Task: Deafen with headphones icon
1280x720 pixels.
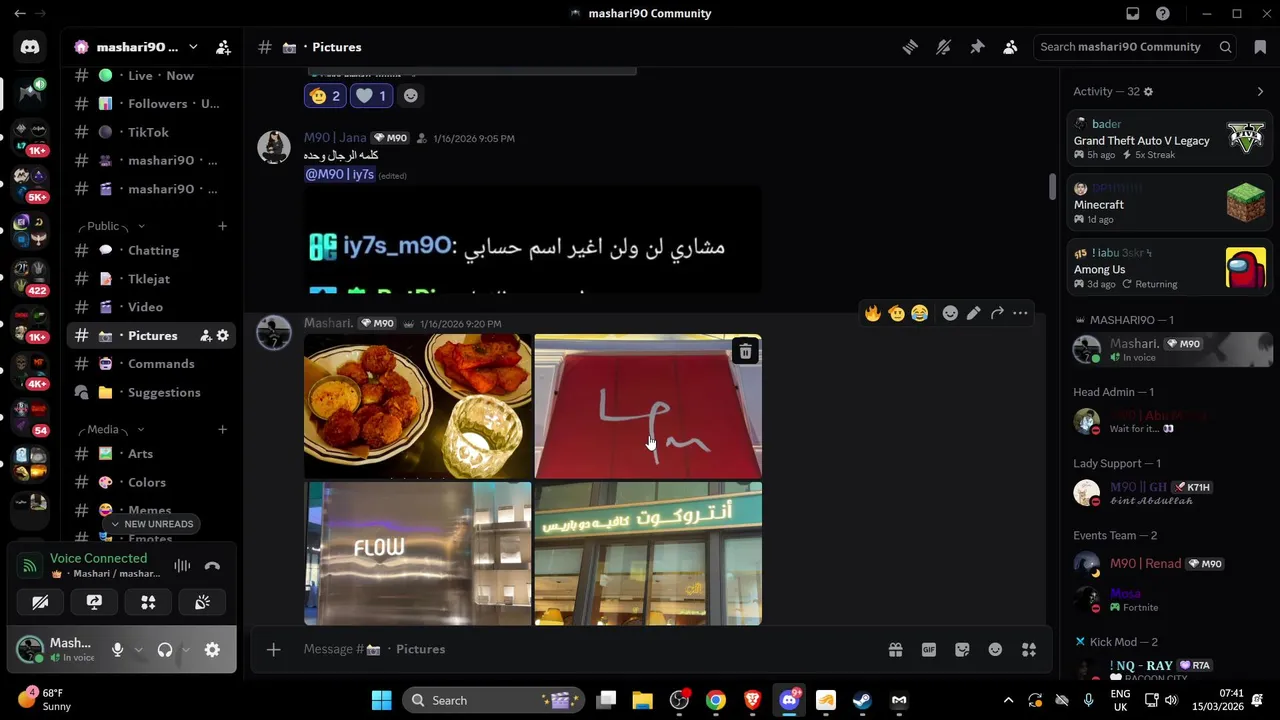Action: point(165,650)
